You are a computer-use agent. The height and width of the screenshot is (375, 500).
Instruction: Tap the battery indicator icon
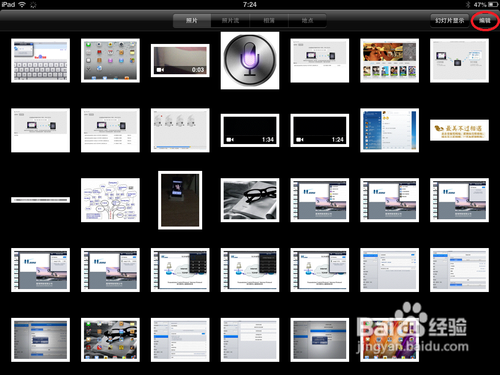tap(493, 4)
